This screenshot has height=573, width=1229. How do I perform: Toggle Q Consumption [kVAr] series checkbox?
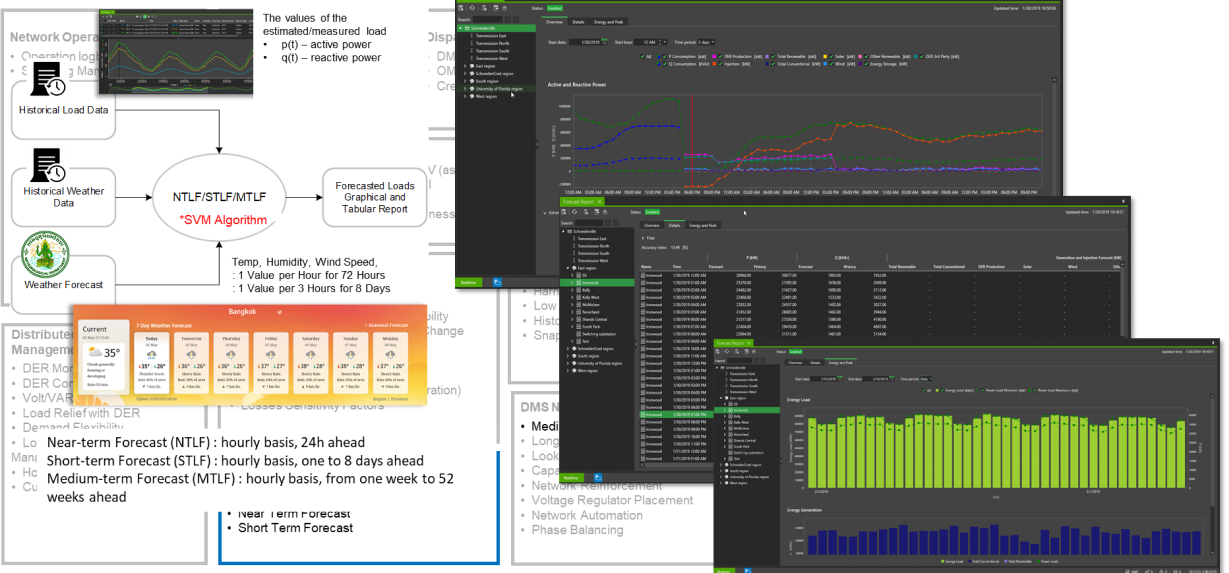point(665,64)
